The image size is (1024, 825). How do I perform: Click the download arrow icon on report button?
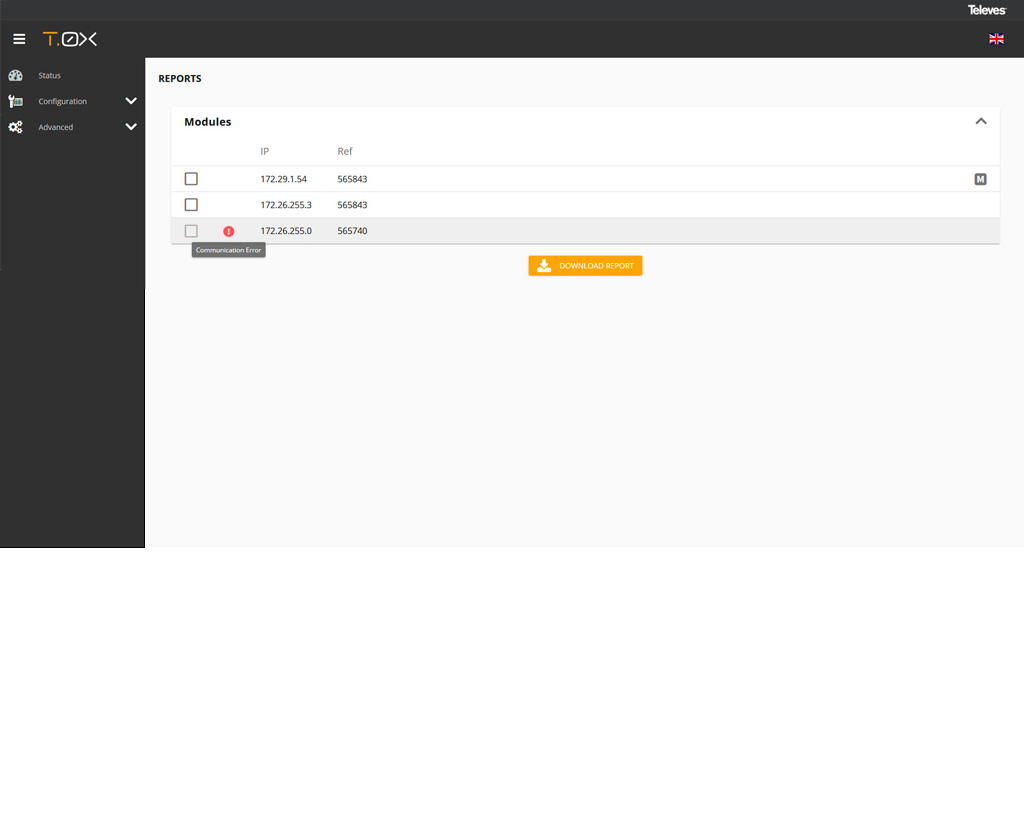(x=544, y=265)
